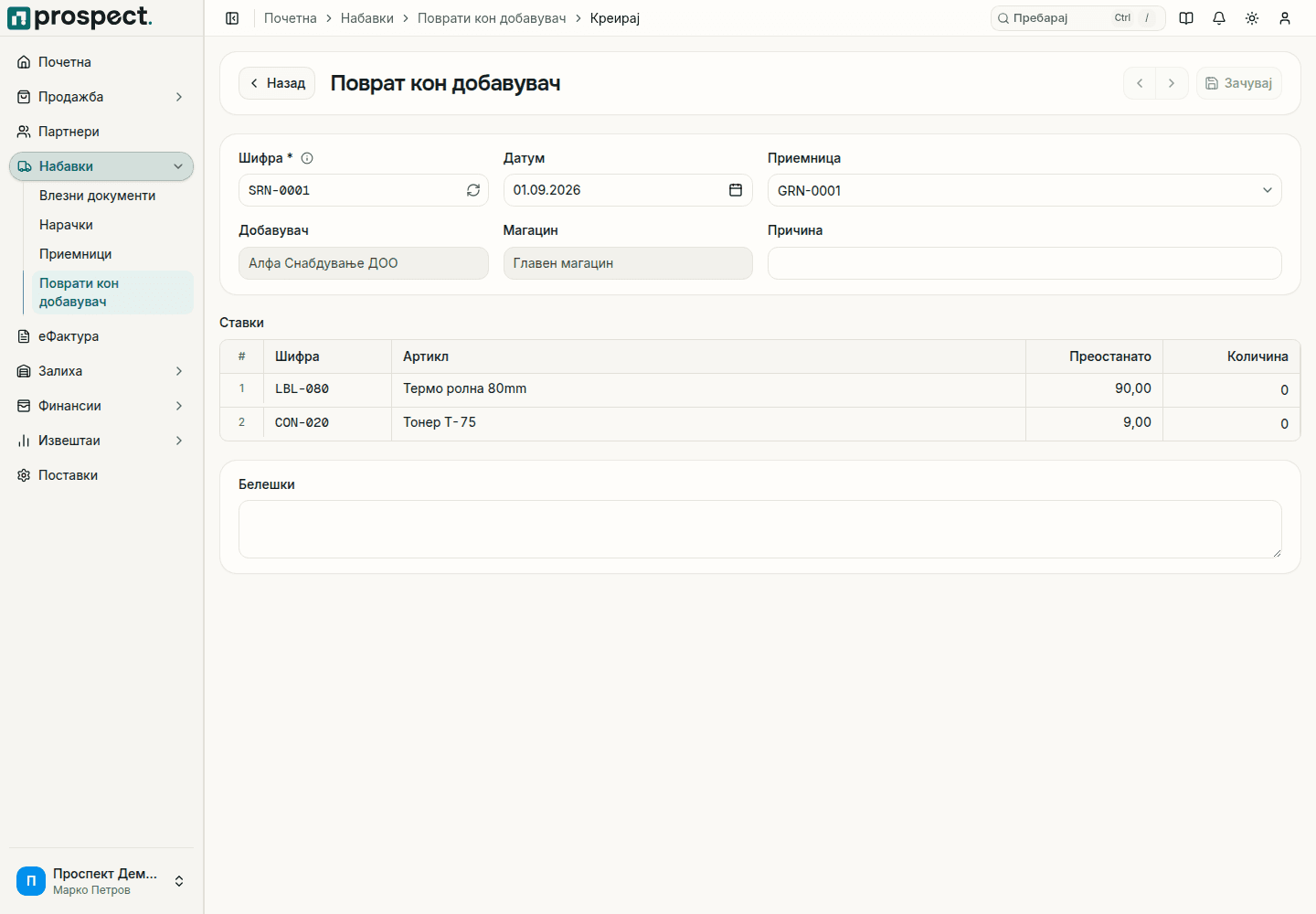Toggle the sidebar collapse icon

click(232, 18)
